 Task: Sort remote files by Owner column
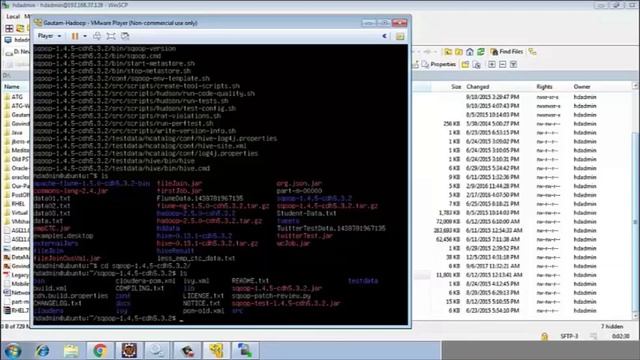click(x=582, y=87)
